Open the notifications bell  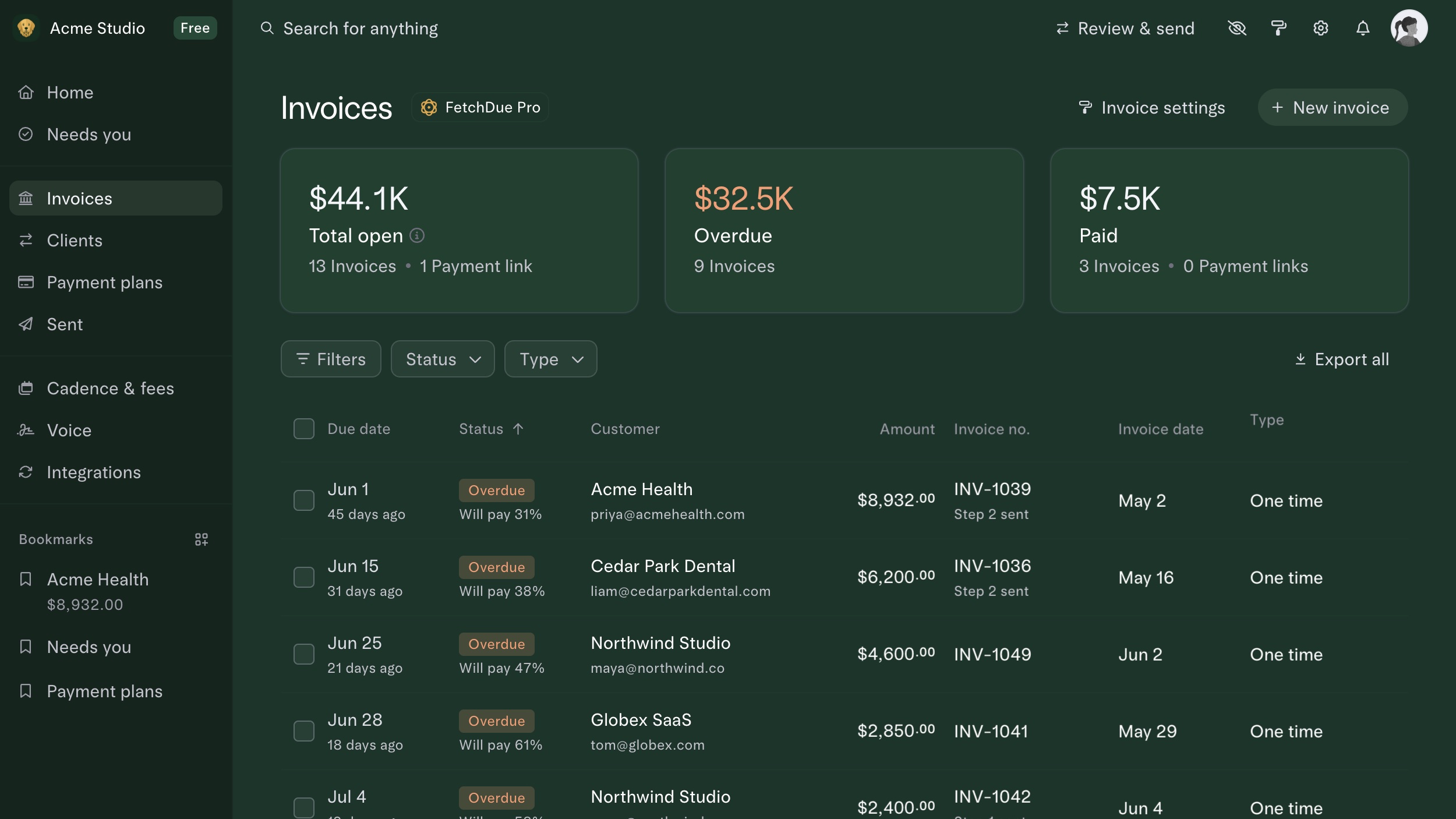click(x=1362, y=28)
